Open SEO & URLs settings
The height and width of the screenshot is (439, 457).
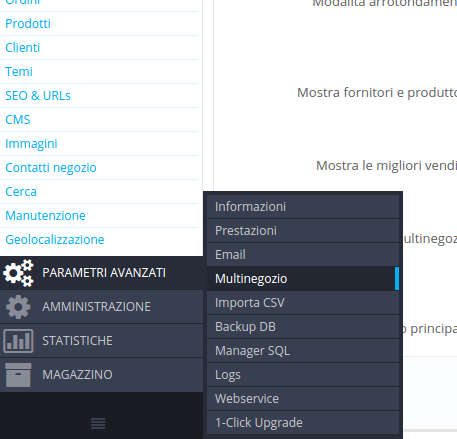pos(38,96)
